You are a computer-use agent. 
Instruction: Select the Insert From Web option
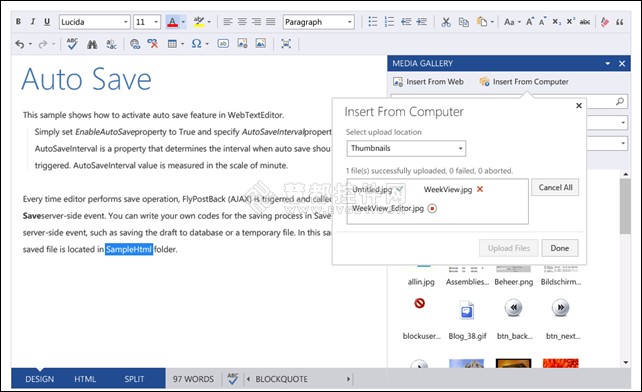428,82
